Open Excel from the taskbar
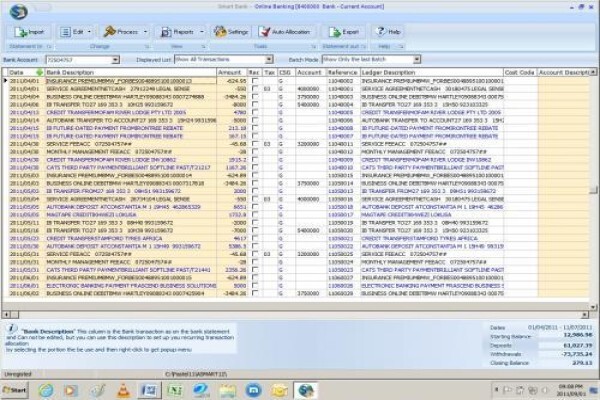The width and height of the screenshot is (600, 400). click(175, 390)
